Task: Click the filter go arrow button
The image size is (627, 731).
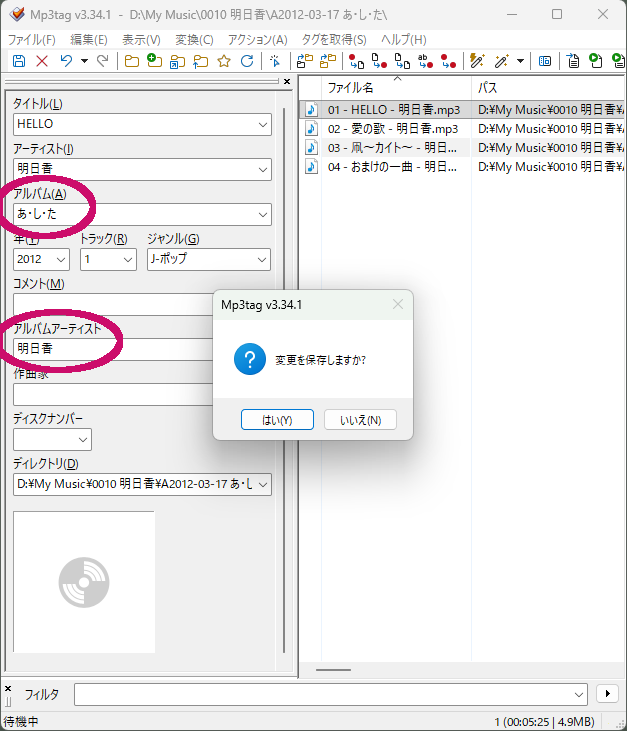Action: pos(607,694)
